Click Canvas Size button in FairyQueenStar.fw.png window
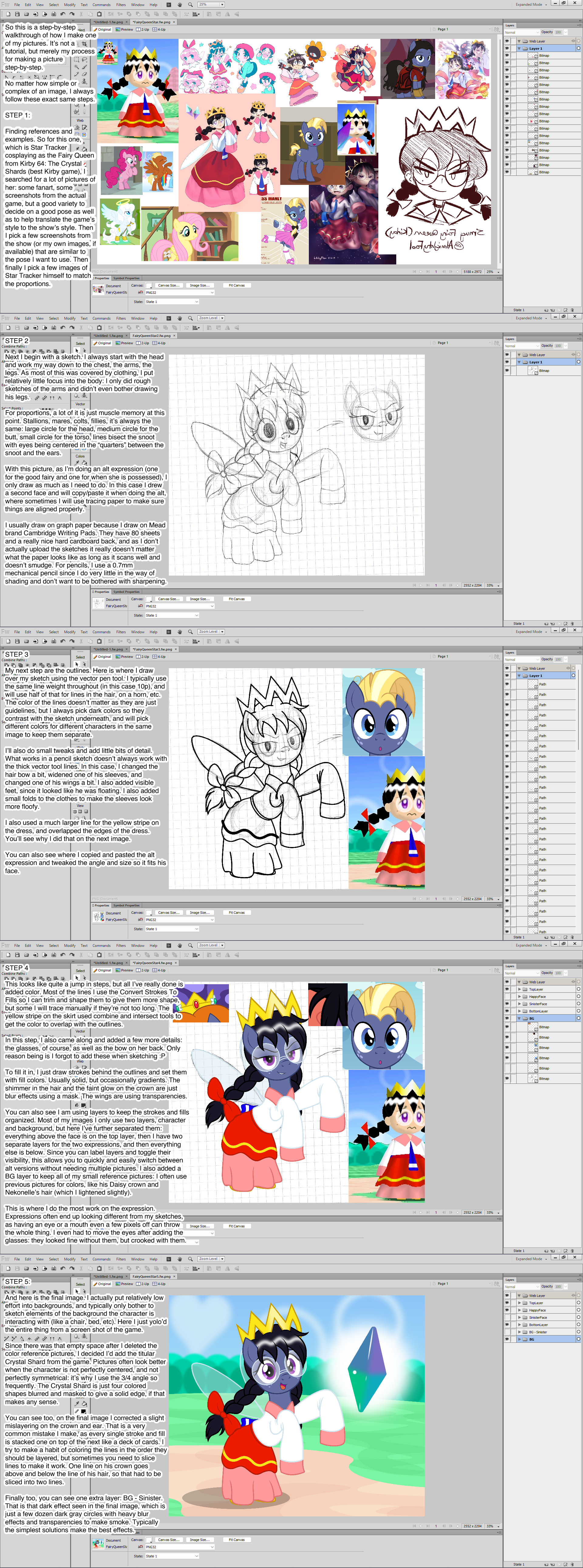The width and height of the screenshot is (583, 1568). click(169, 285)
